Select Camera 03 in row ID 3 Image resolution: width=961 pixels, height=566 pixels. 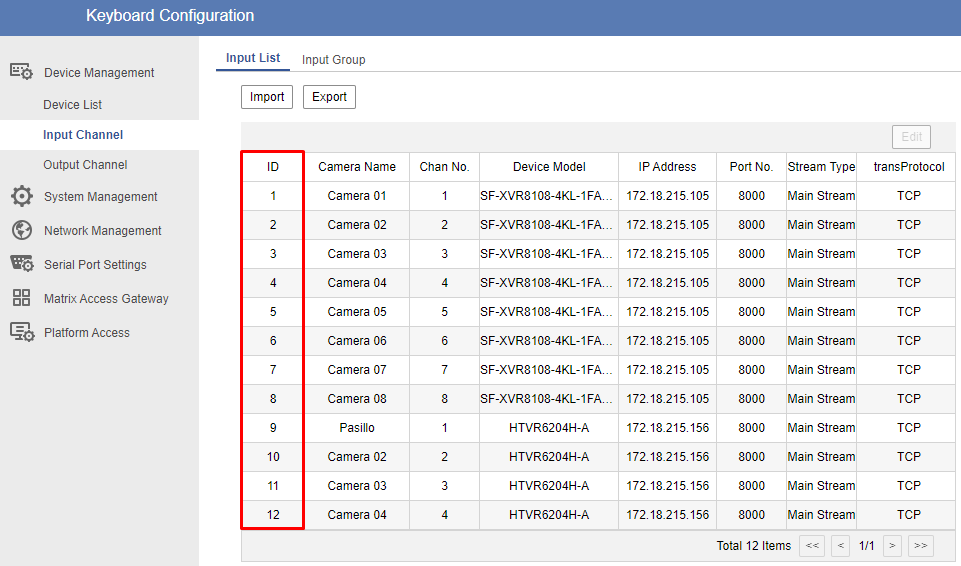[357, 254]
